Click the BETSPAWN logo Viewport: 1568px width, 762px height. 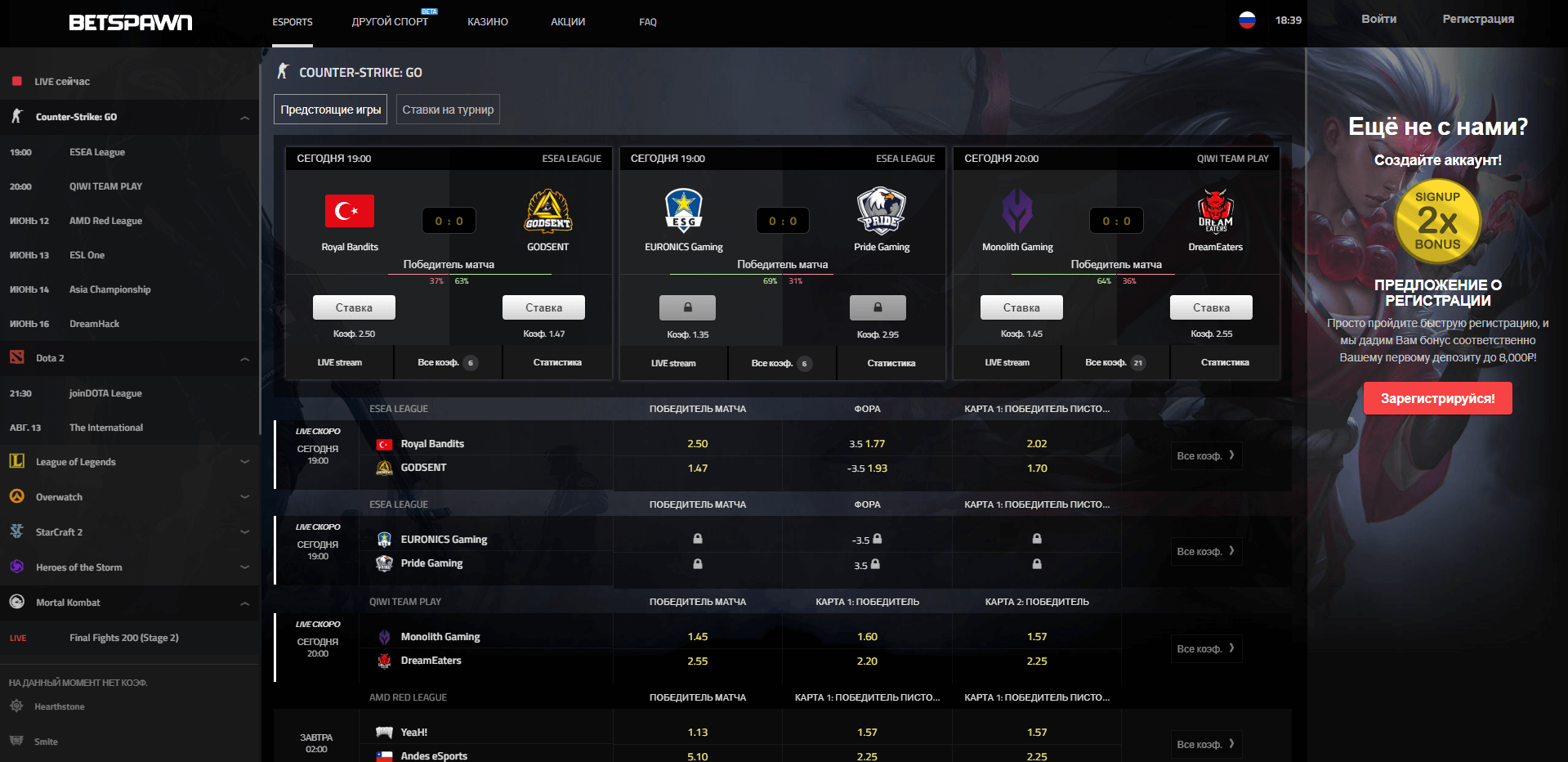(131, 22)
